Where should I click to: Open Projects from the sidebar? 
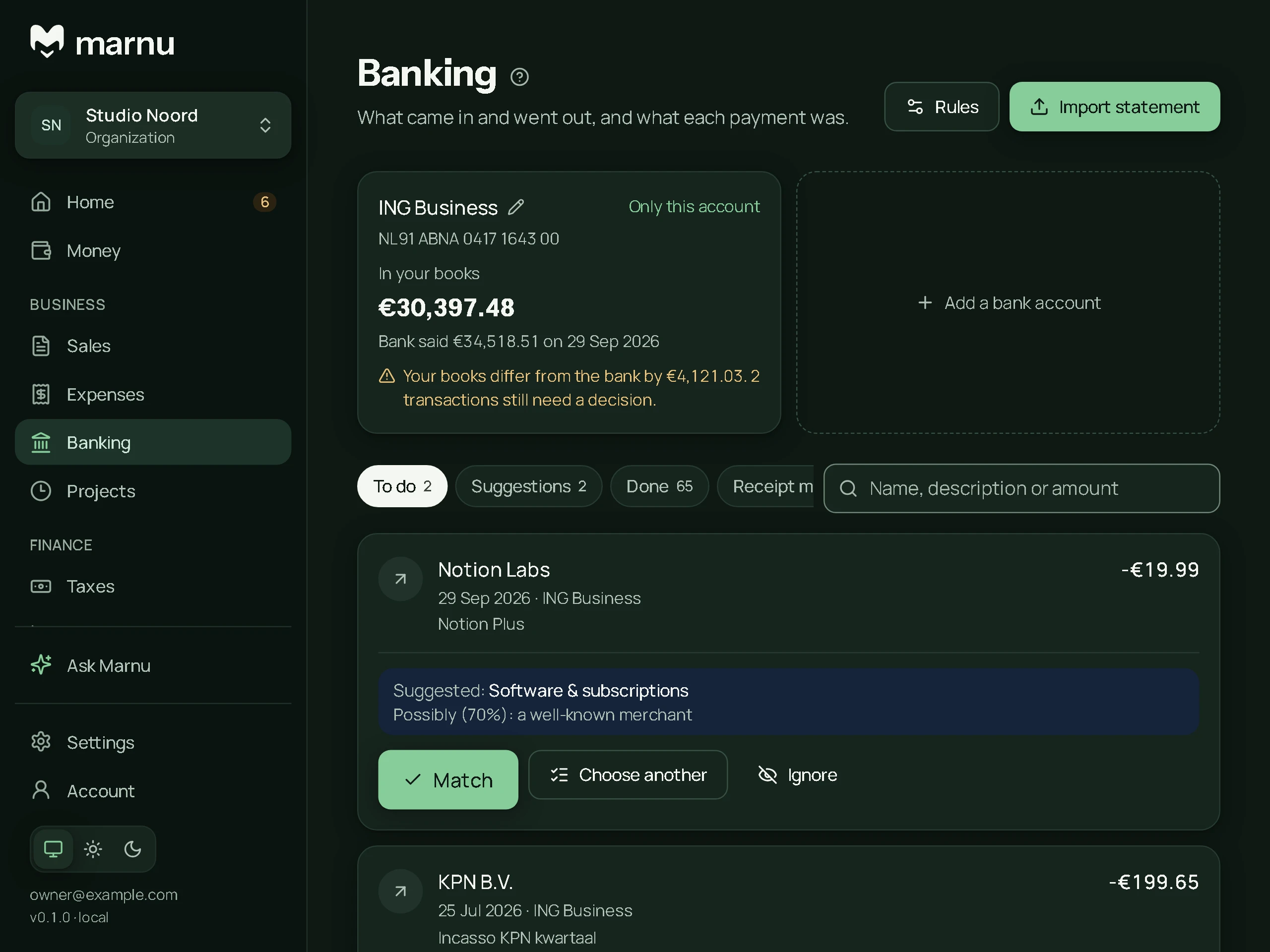click(x=153, y=491)
